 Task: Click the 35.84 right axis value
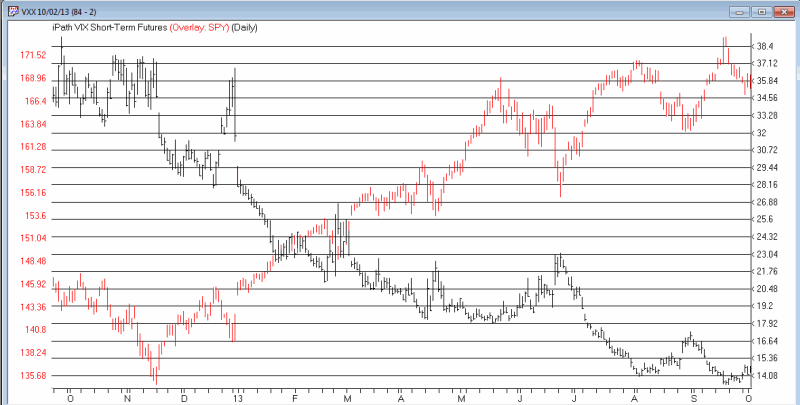[x=767, y=81]
